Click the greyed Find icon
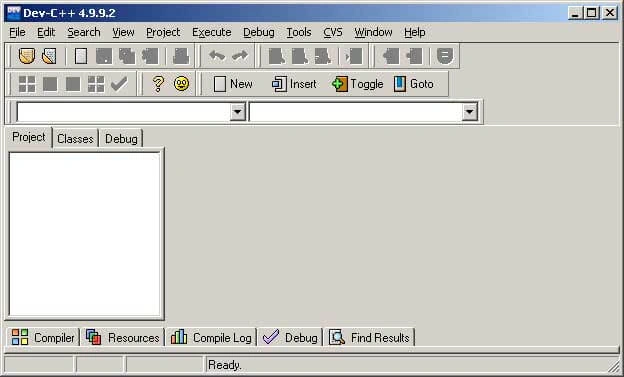Viewport: 624px width, 377px height. [277, 56]
